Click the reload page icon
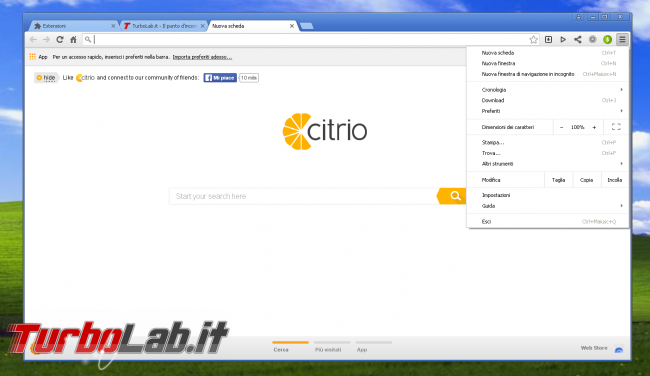This screenshot has width=650, height=376. pyautogui.click(x=60, y=39)
